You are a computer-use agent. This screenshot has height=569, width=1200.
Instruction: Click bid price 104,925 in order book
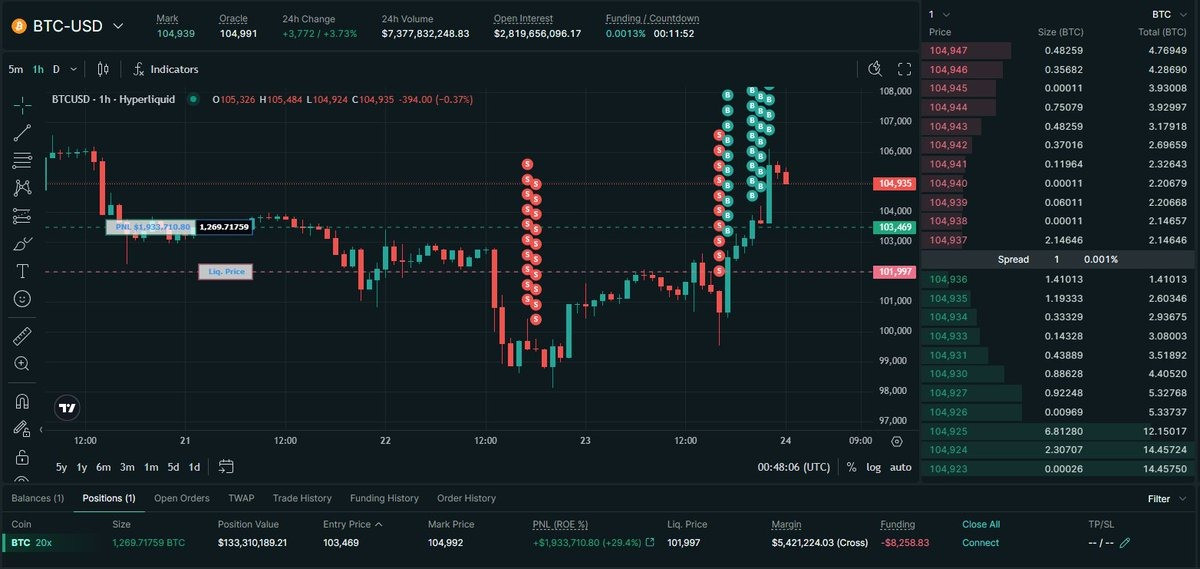pos(948,431)
